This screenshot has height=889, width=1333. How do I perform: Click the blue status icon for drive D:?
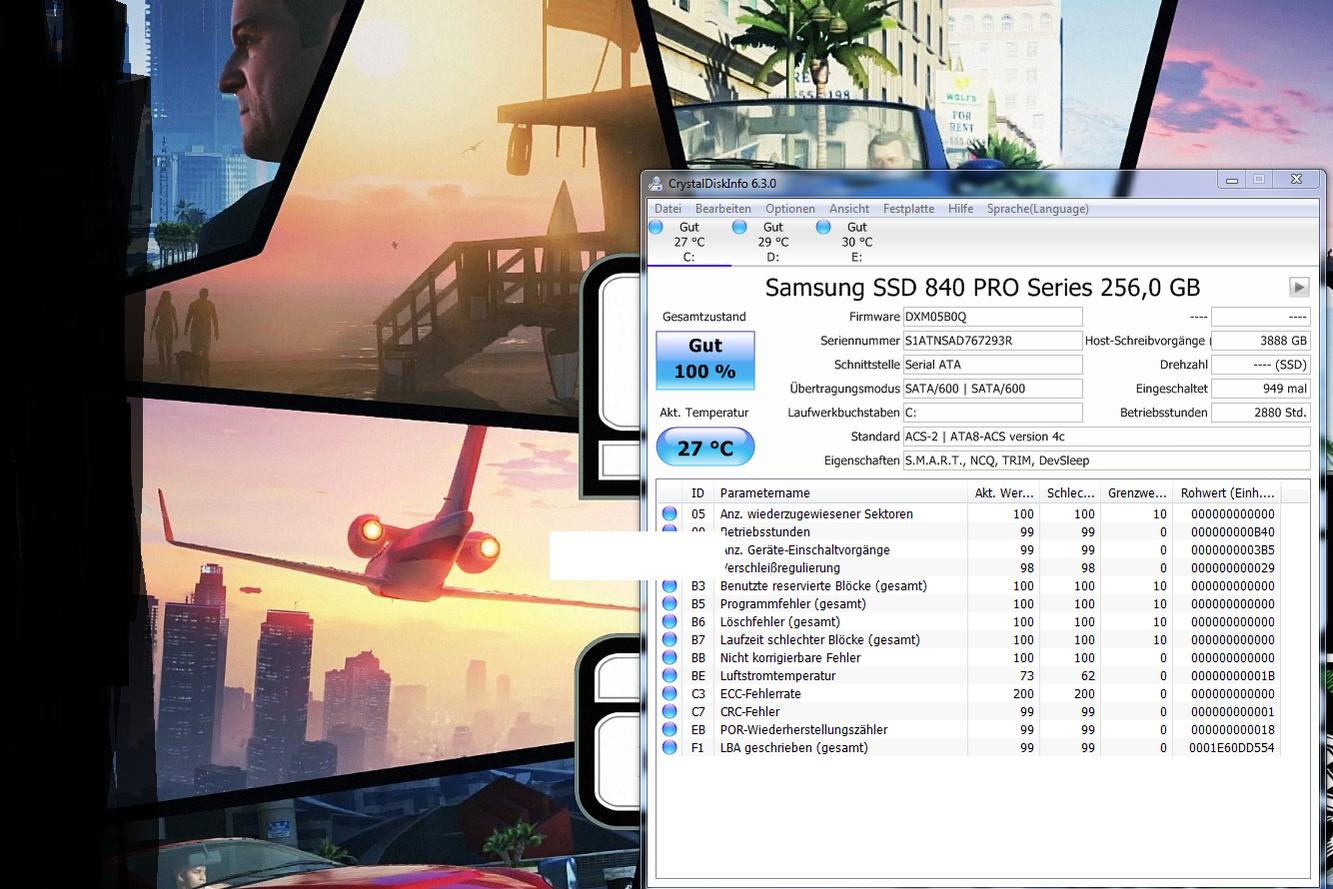740,227
